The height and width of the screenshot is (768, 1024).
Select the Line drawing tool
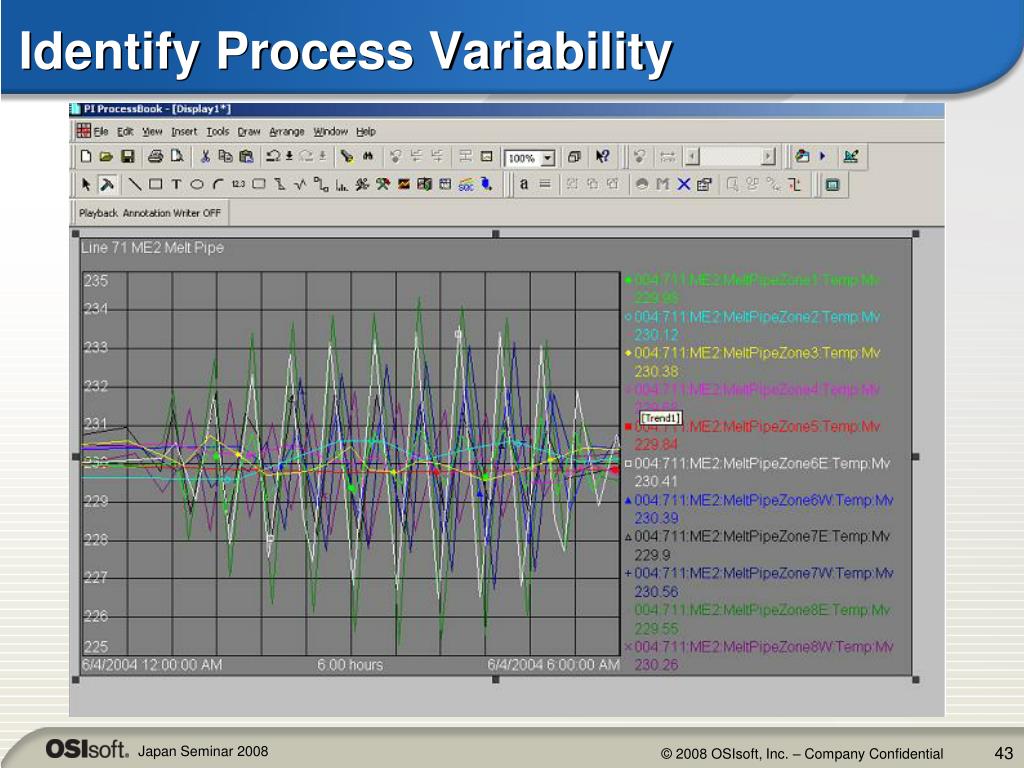[x=135, y=185]
